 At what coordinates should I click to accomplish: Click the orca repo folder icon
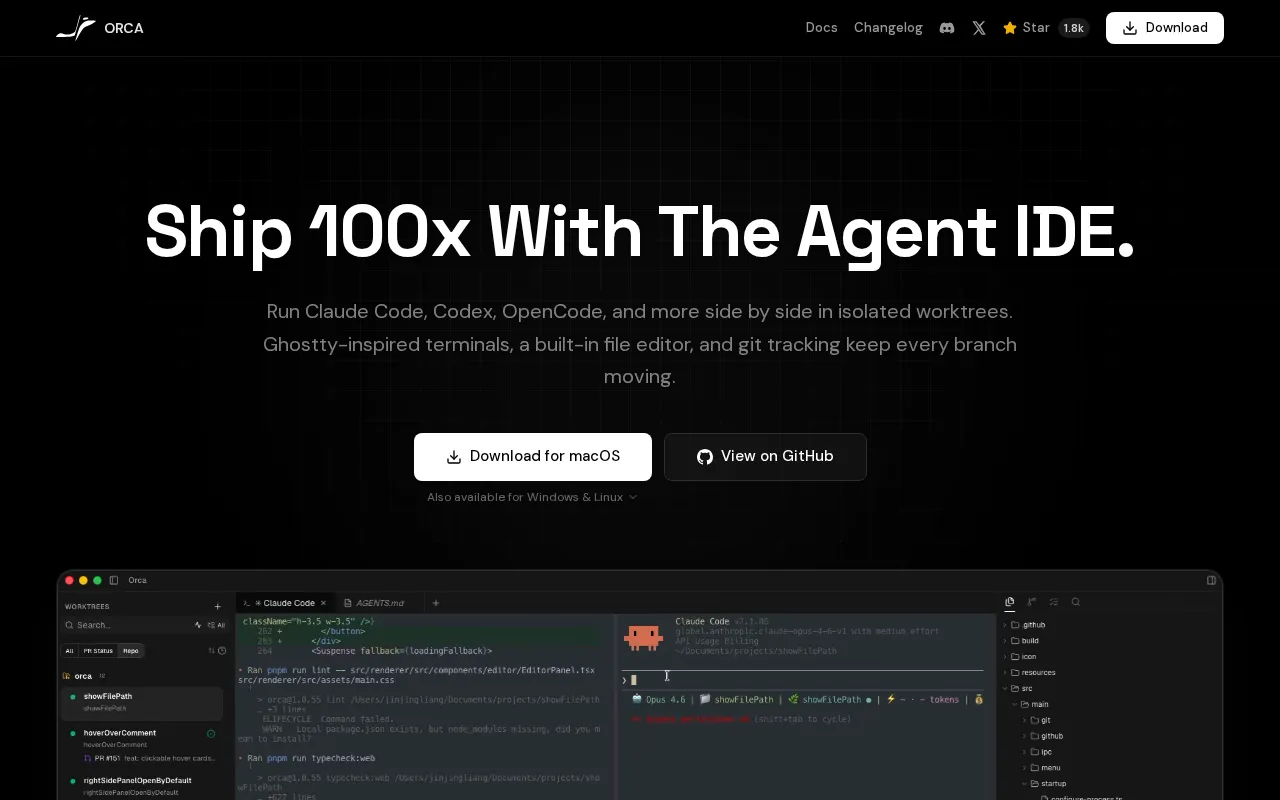[x=67, y=676]
